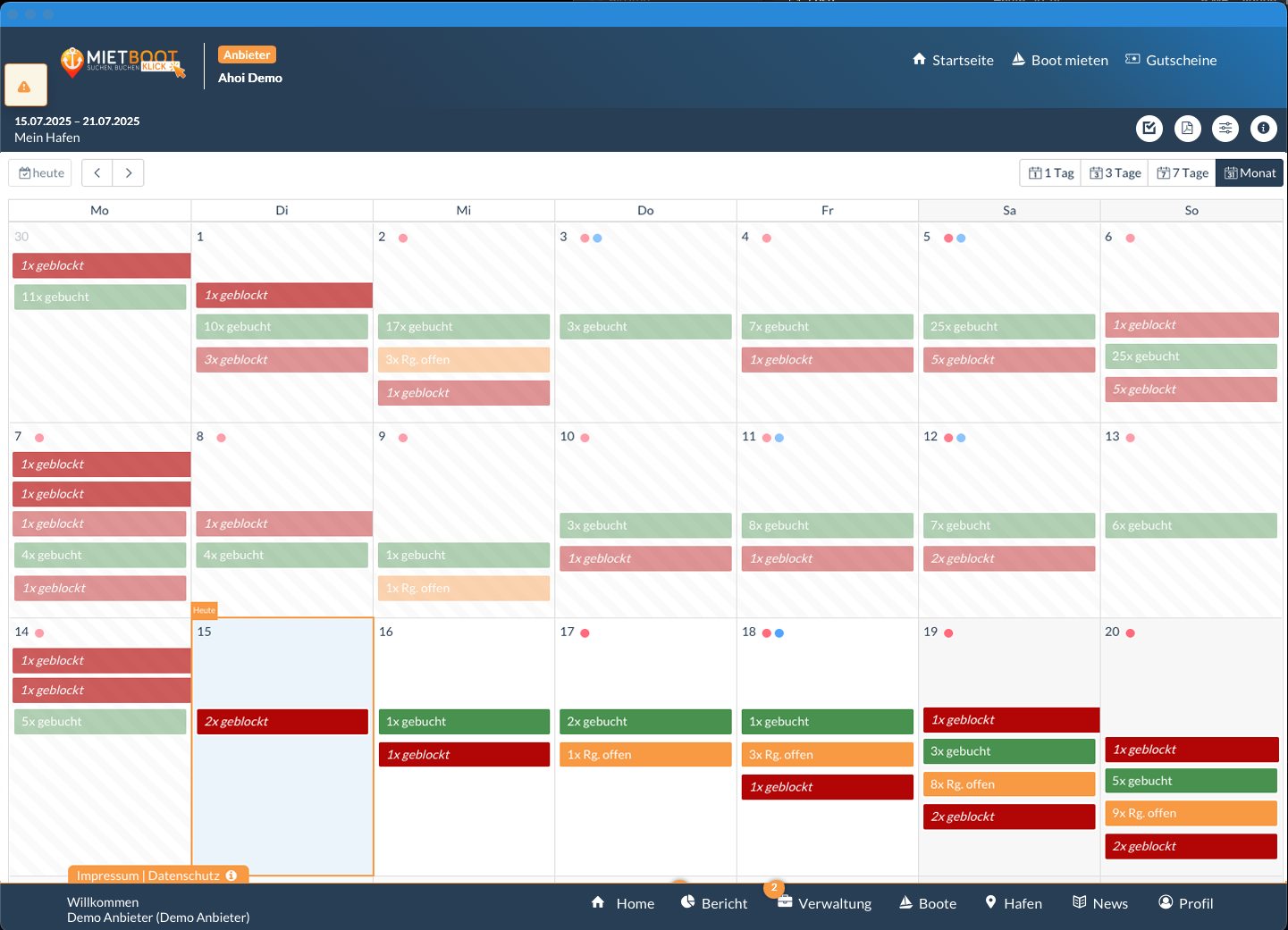Click the orange warning triangle icon
The image size is (1288, 930).
25,87
